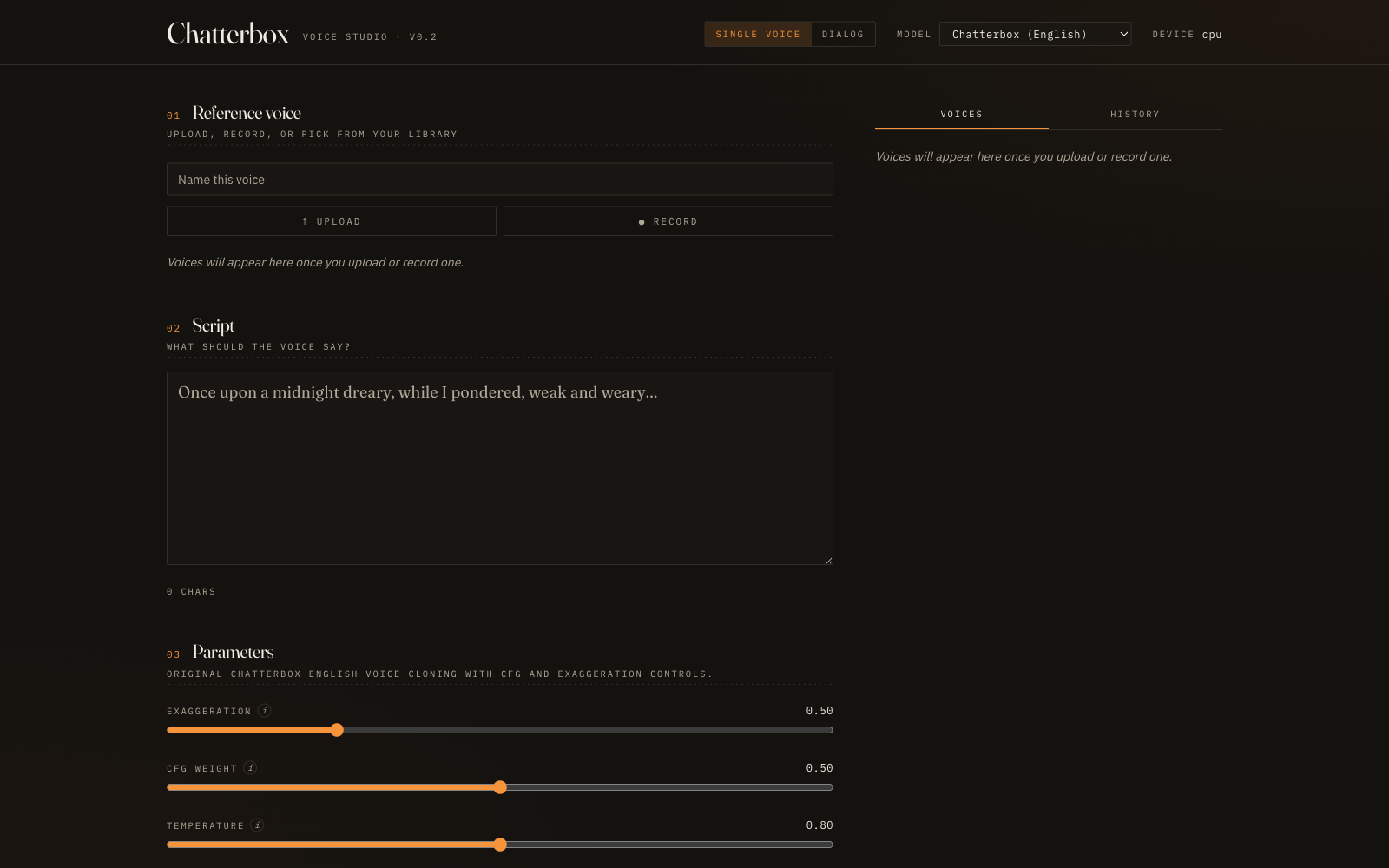Click the device value cpu
Image resolution: width=1389 pixels, height=868 pixels.
[1212, 35]
